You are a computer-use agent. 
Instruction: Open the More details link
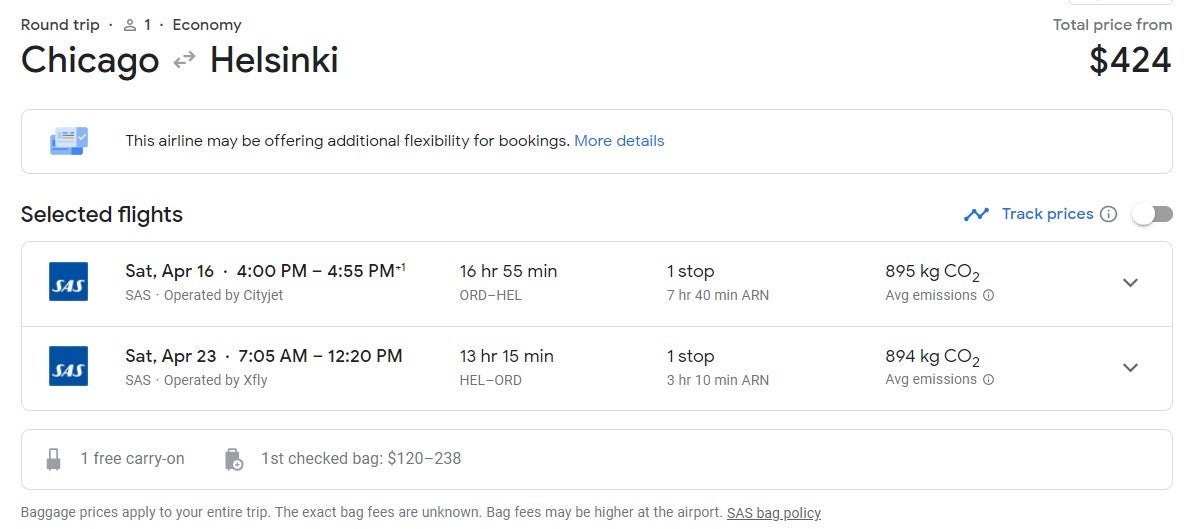[x=619, y=141]
